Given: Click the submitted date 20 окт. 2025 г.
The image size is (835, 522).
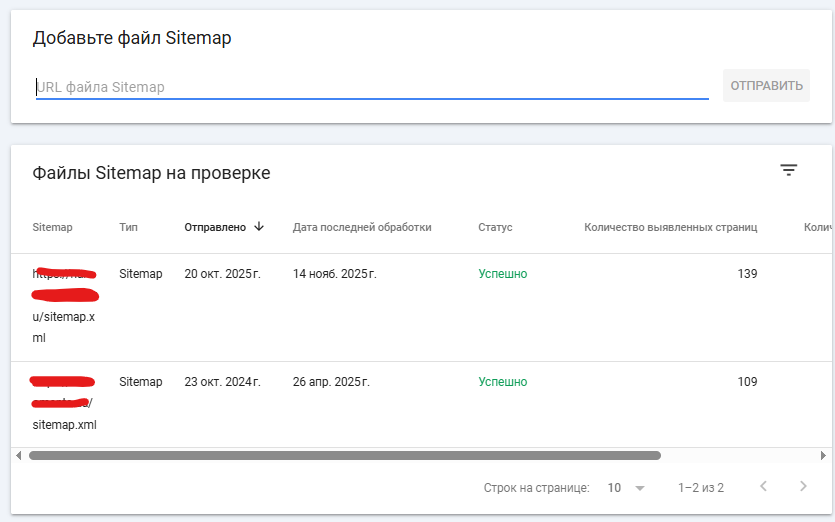Looking at the screenshot, I should [x=223, y=274].
